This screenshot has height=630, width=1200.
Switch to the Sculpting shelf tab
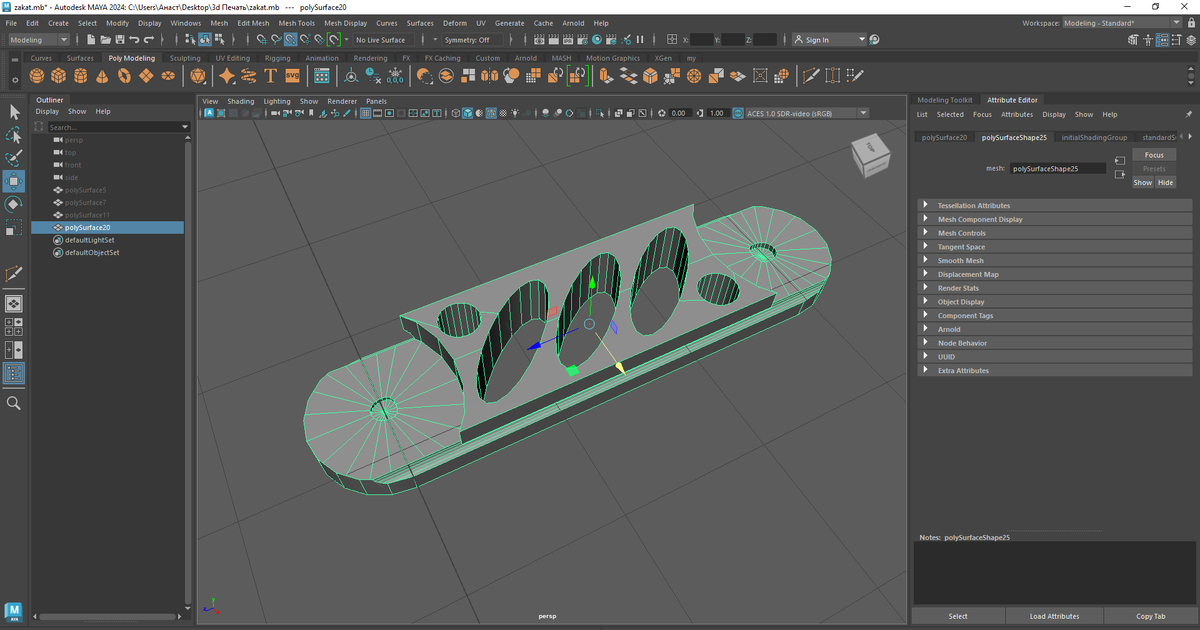185,58
